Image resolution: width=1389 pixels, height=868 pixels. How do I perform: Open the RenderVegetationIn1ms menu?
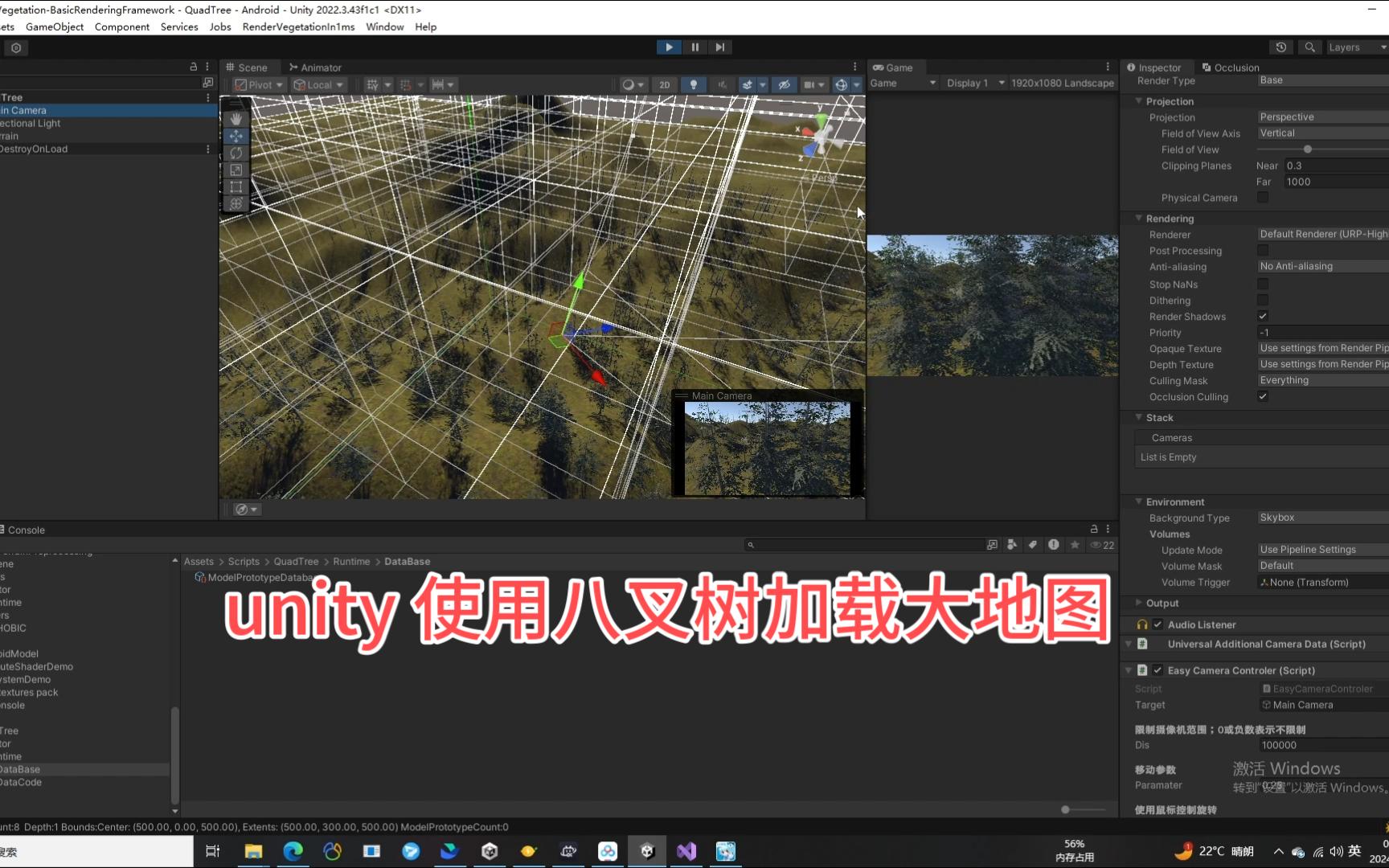click(299, 27)
